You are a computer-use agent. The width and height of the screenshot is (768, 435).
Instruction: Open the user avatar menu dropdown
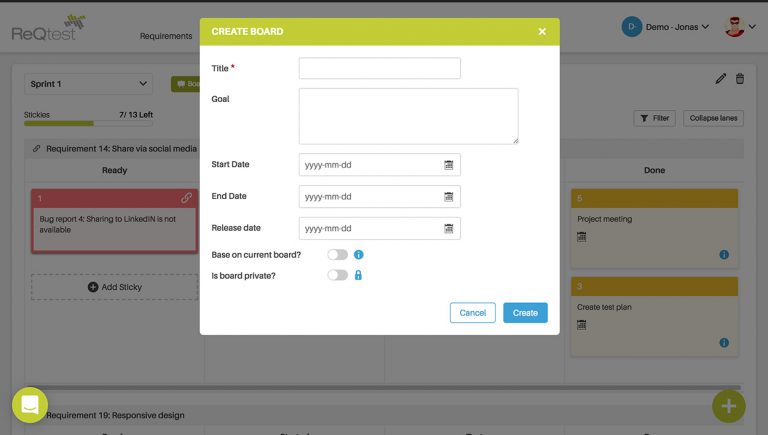tap(740, 27)
